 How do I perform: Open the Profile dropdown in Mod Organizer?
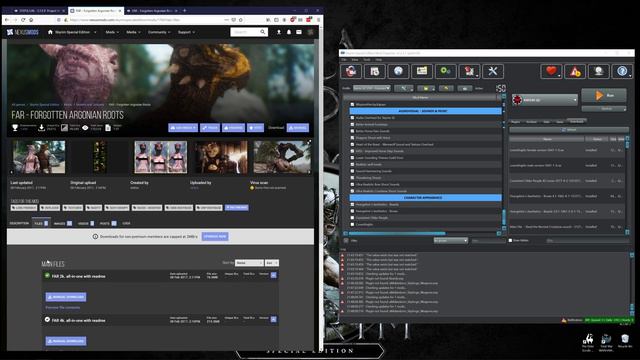(x=371, y=88)
